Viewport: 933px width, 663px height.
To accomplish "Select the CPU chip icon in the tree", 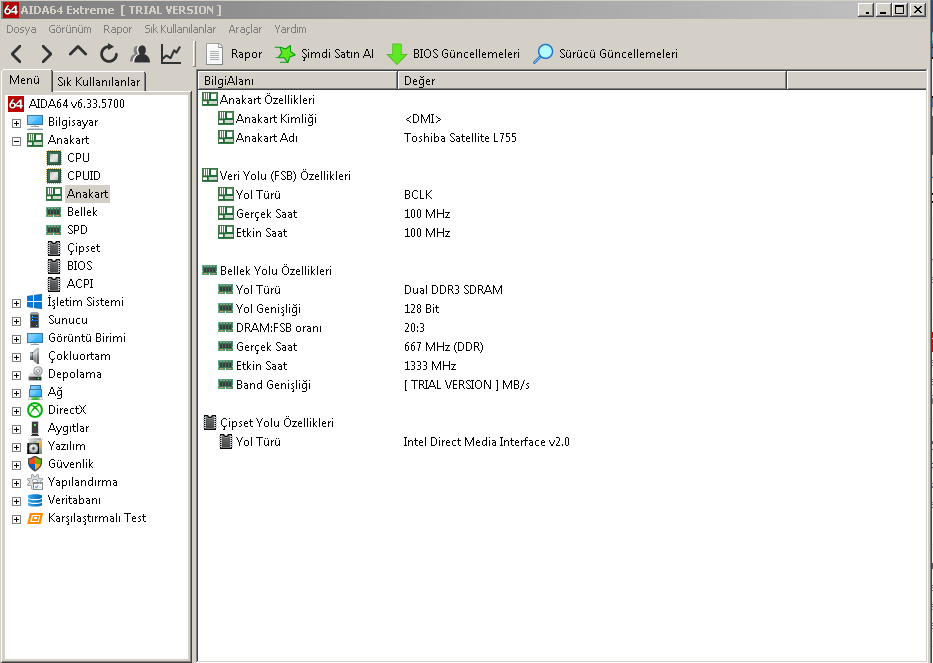I will (x=54, y=158).
